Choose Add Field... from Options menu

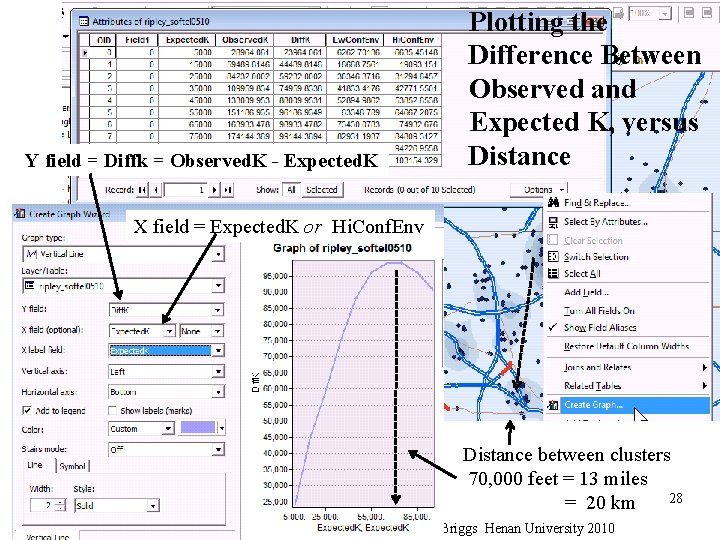tap(586, 292)
